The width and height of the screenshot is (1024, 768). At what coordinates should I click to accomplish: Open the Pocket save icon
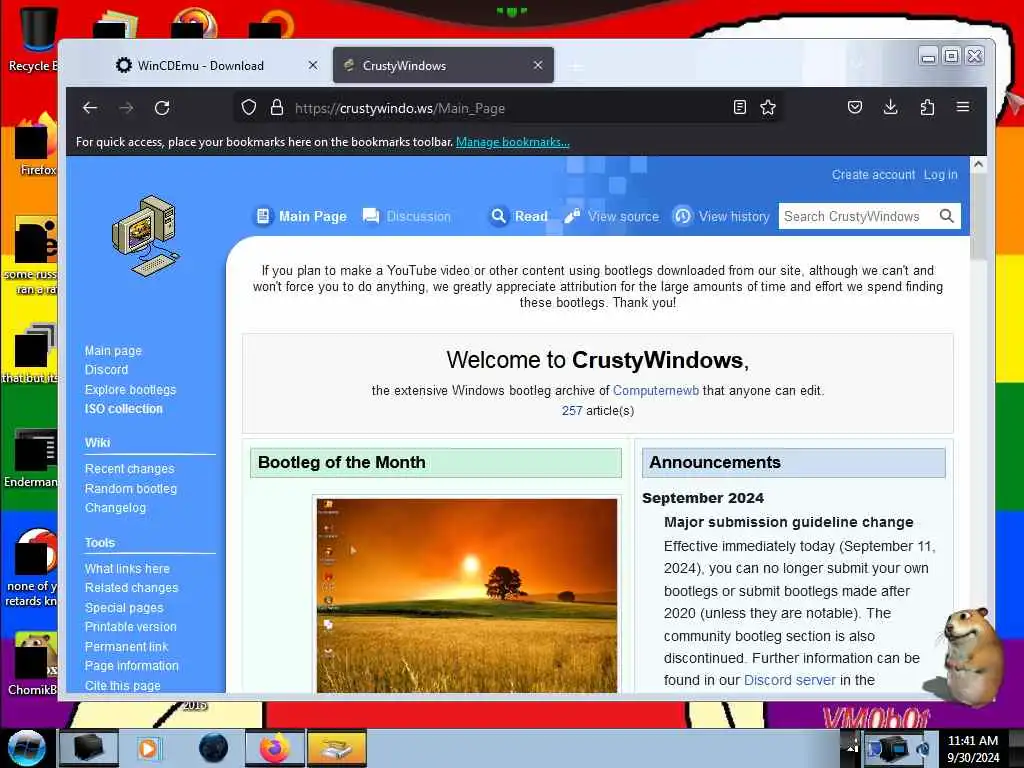pyautogui.click(x=855, y=107)
